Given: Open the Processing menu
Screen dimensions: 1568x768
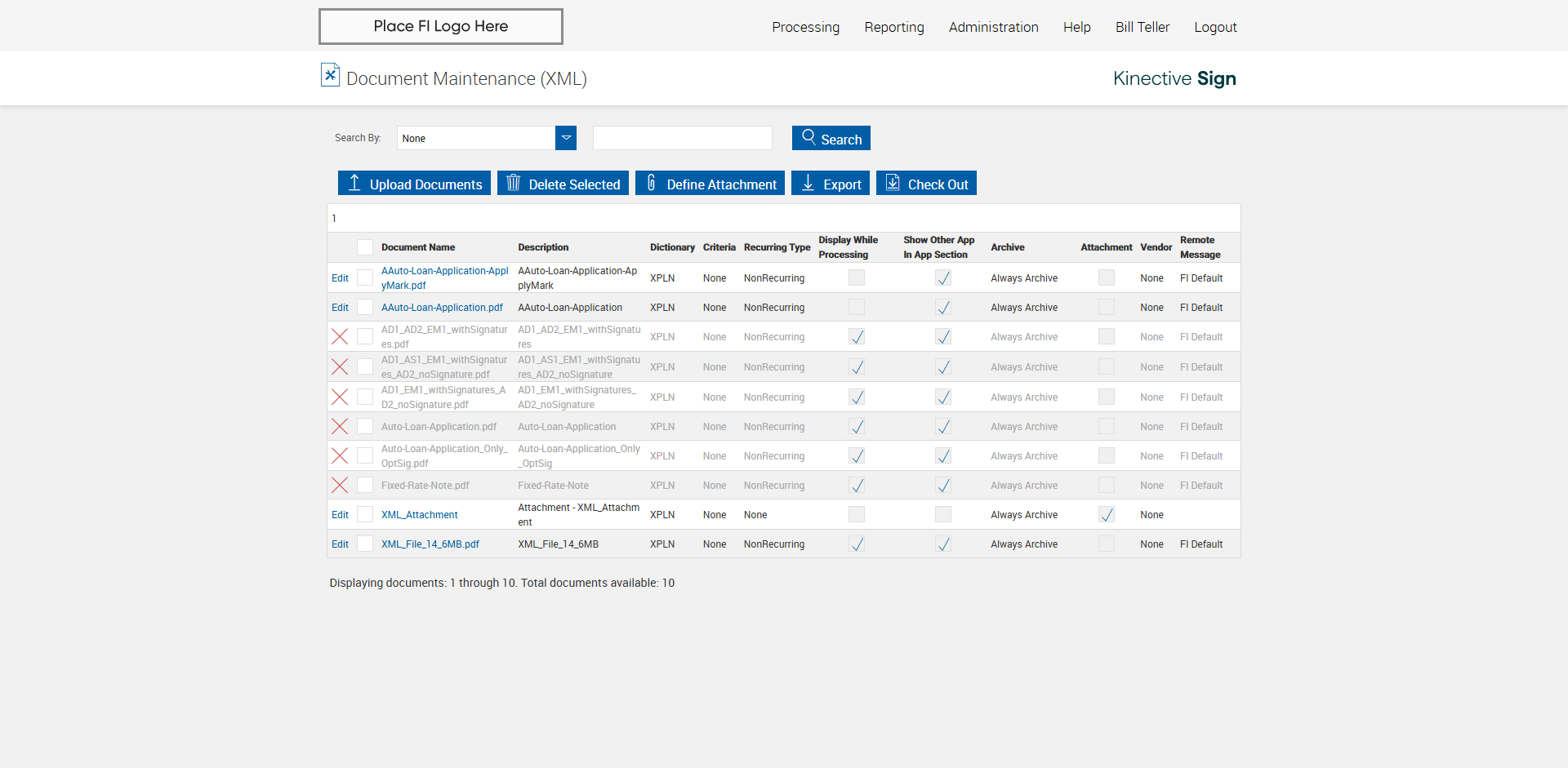Looking at the screenshot, I should coord(805,27).
